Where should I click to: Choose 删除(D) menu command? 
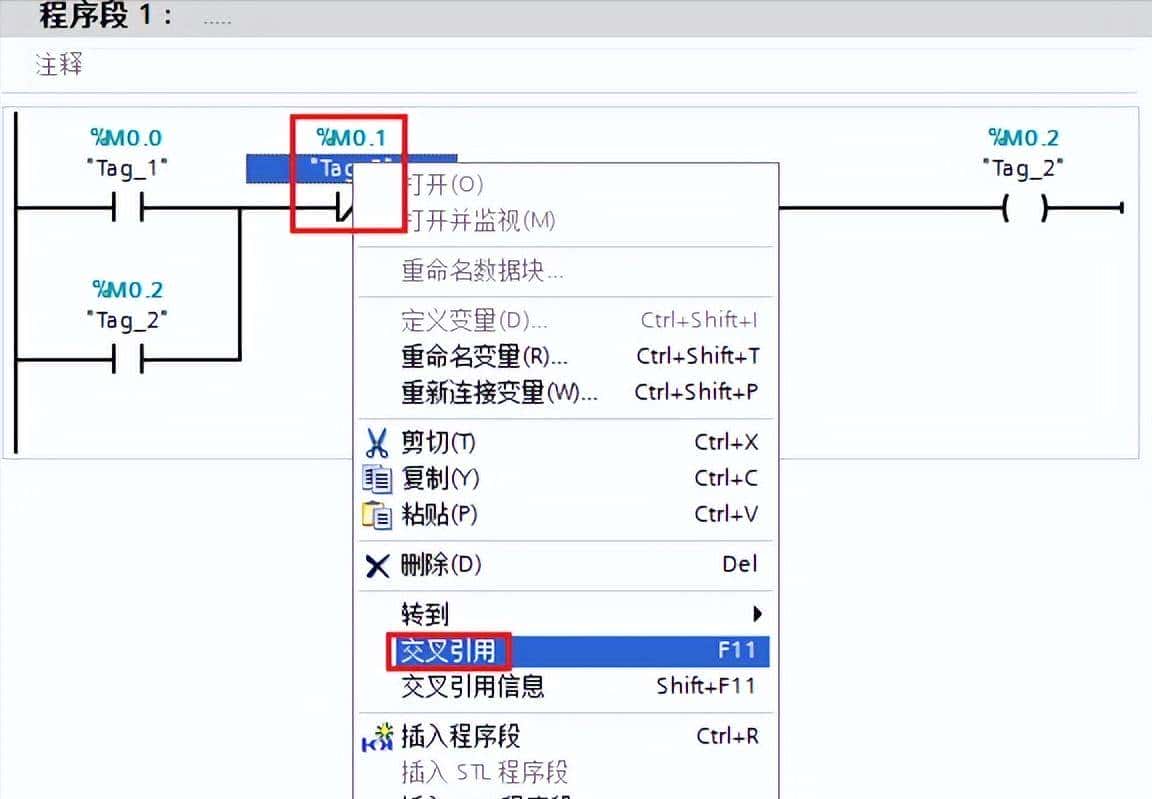564,565
